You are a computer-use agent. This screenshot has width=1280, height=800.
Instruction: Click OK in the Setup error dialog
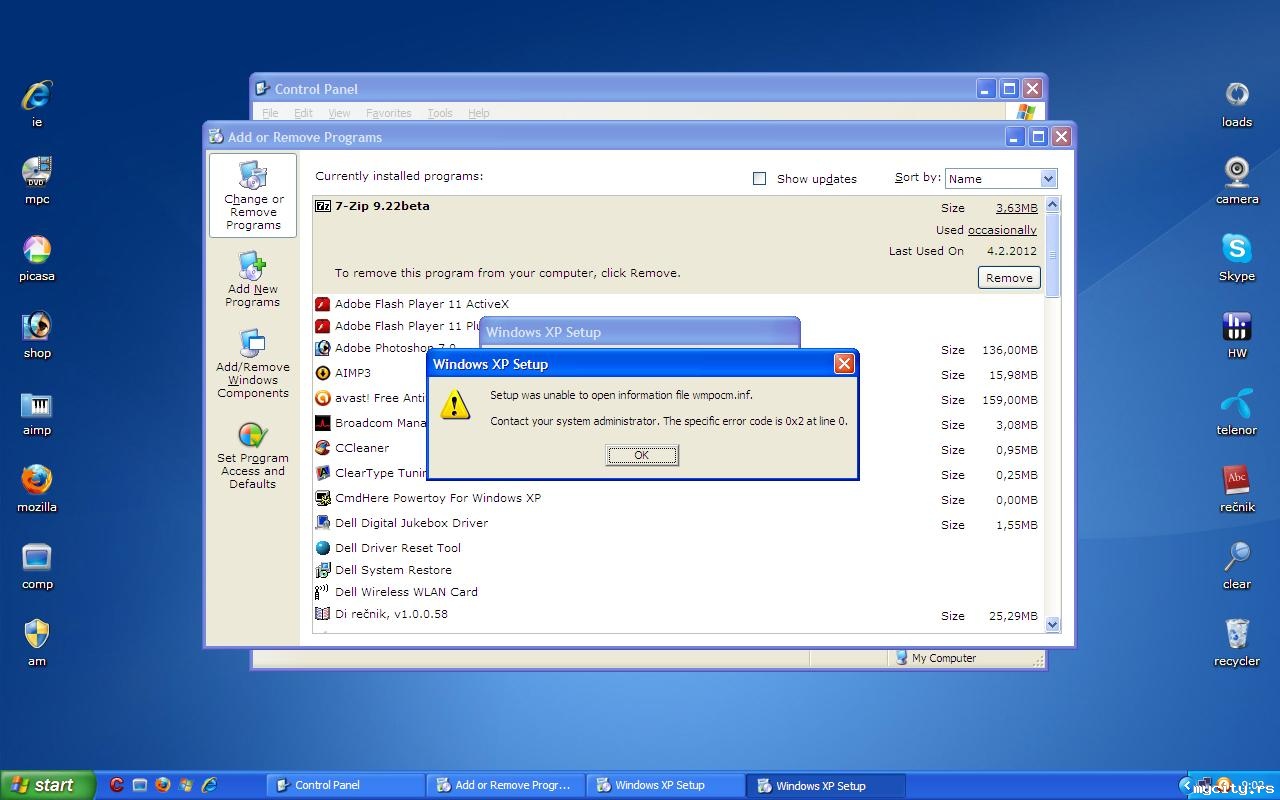pyautogui.click(x=642, y=455)
